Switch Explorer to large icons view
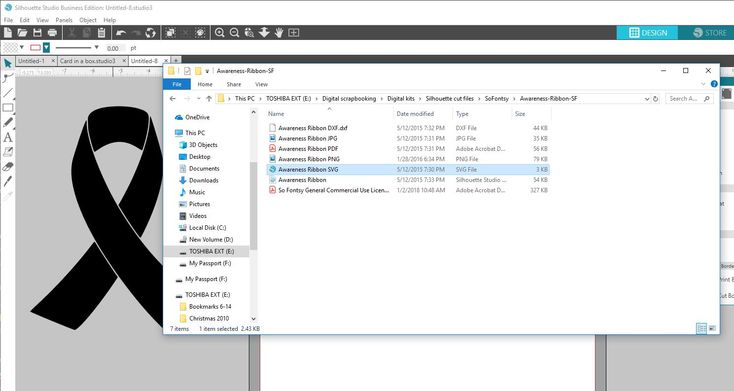This screenshot has height=391, width=734. [x=712, y=329]
